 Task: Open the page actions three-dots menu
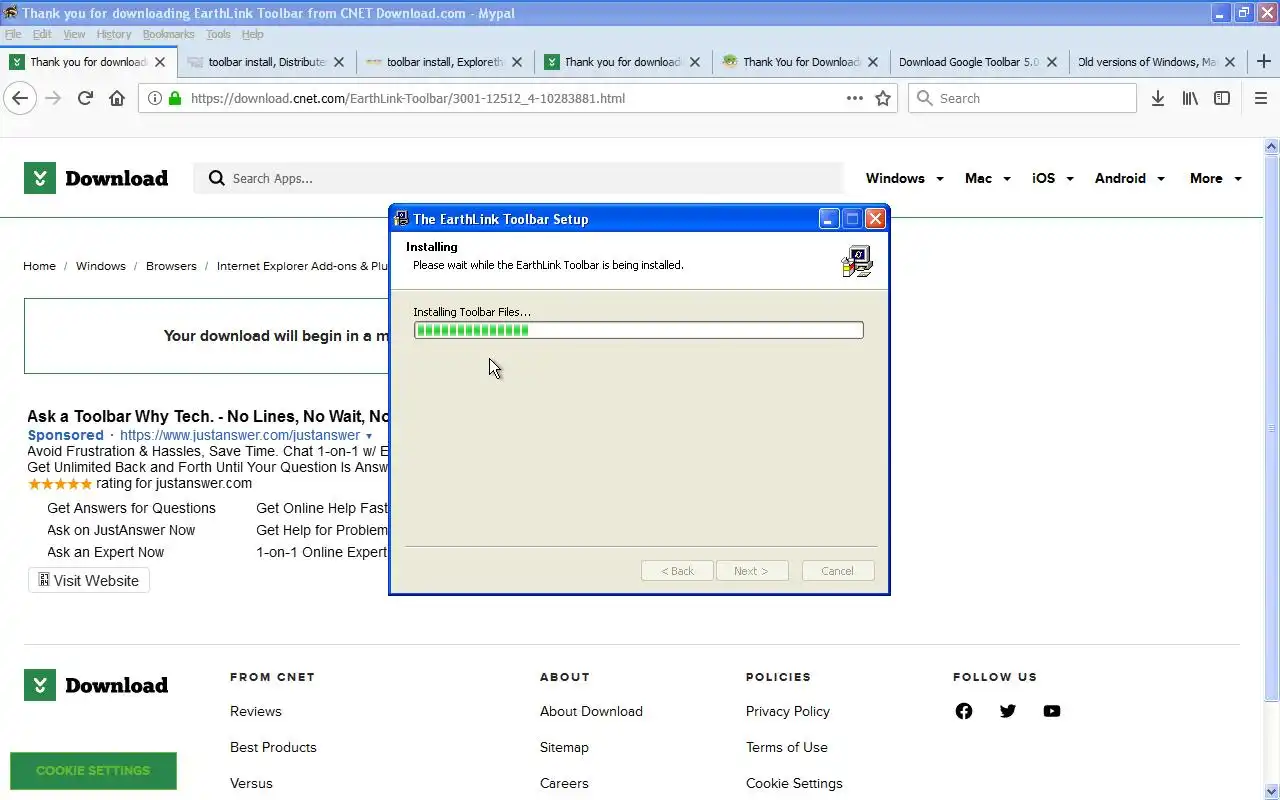click(855, 98)
